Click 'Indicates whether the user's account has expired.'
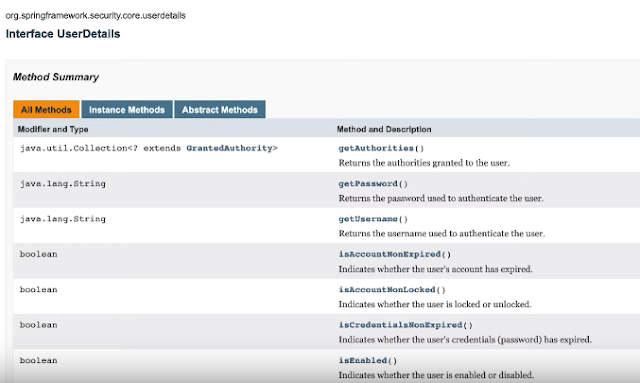 click(x=436, y=269)
